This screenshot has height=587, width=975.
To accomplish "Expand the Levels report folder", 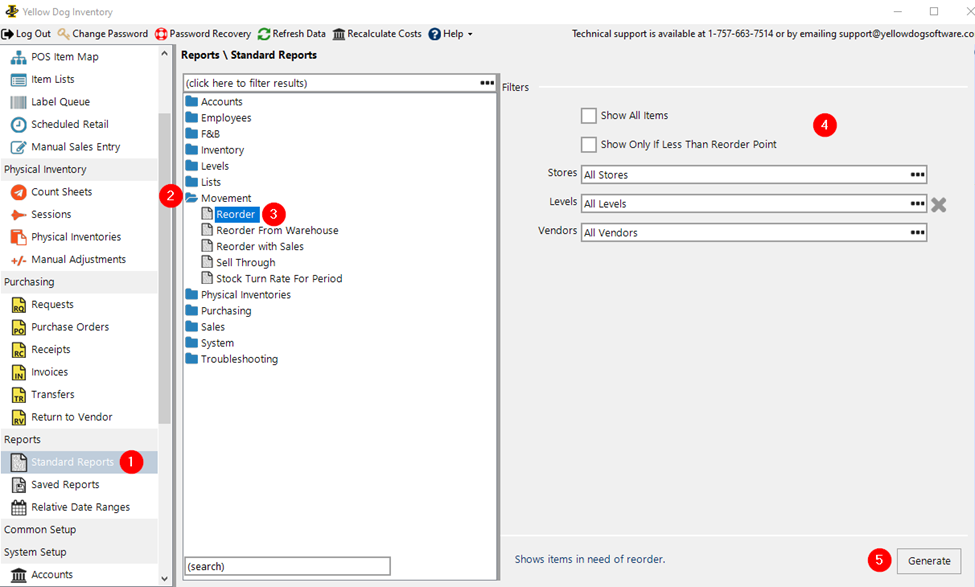I will 192,166.
